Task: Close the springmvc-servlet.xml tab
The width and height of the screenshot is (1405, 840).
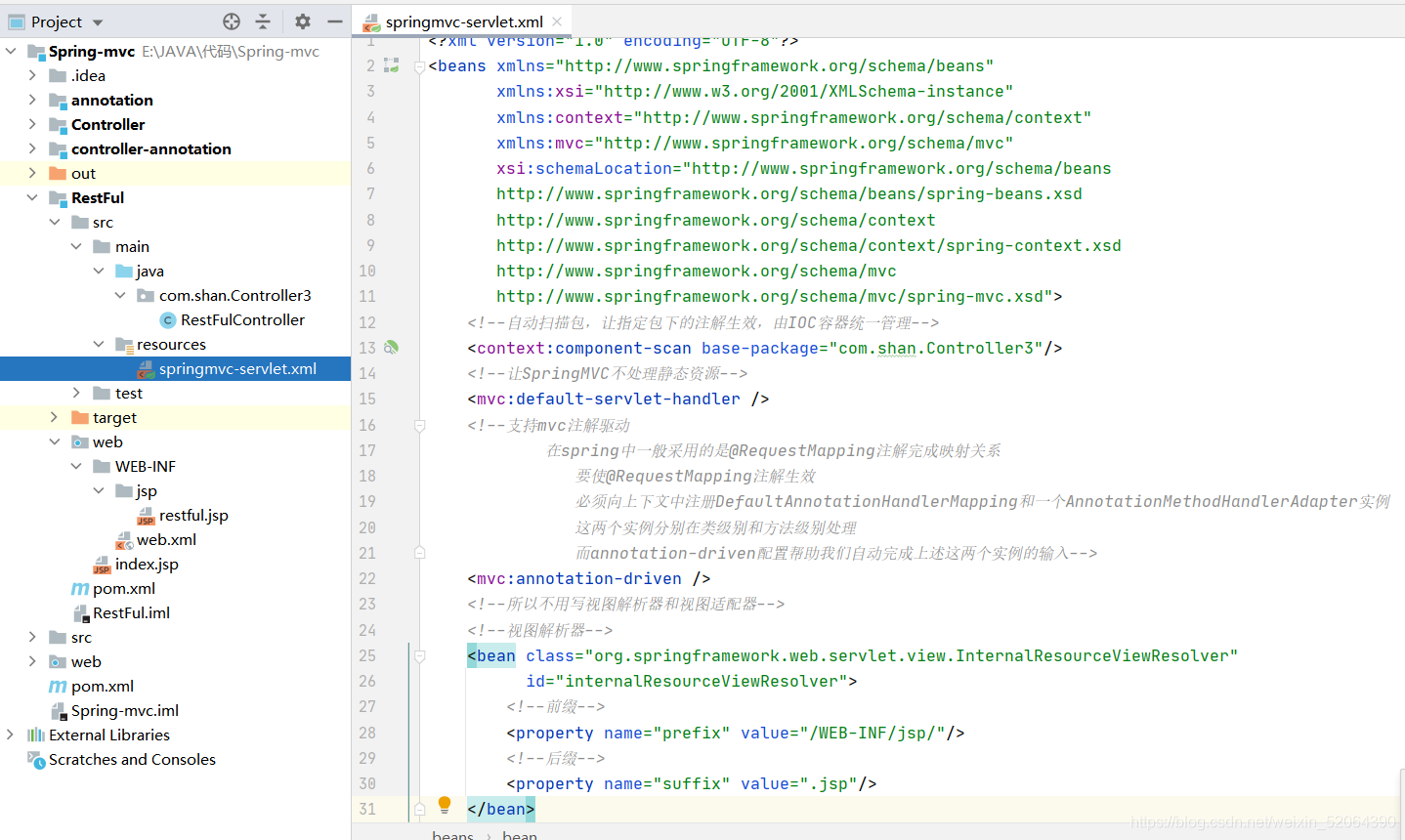Action: pyautogui.click(x=557, y=21)
